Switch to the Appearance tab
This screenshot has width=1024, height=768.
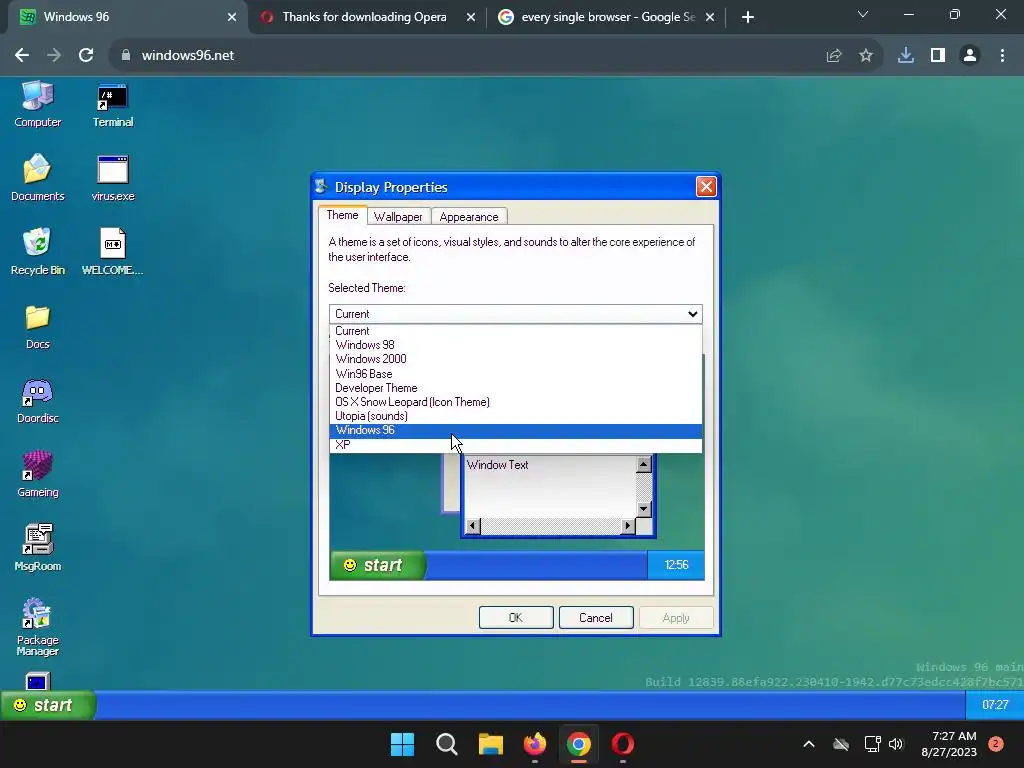point(469,217)
